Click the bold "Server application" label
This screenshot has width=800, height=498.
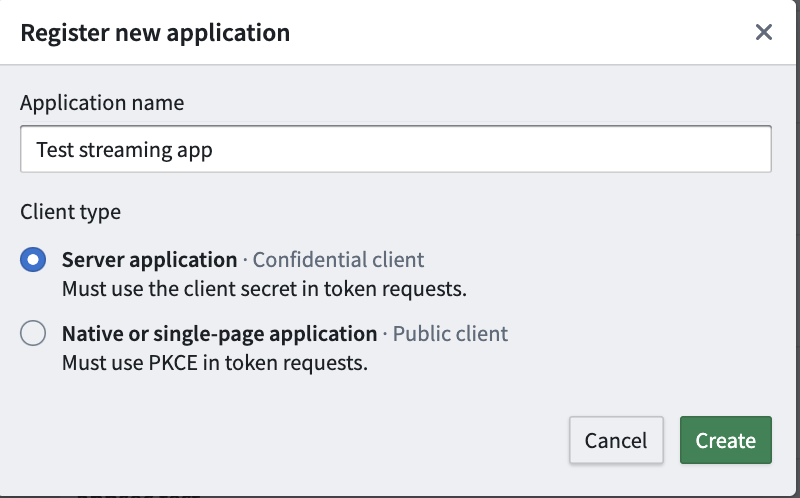click(149, 260)
